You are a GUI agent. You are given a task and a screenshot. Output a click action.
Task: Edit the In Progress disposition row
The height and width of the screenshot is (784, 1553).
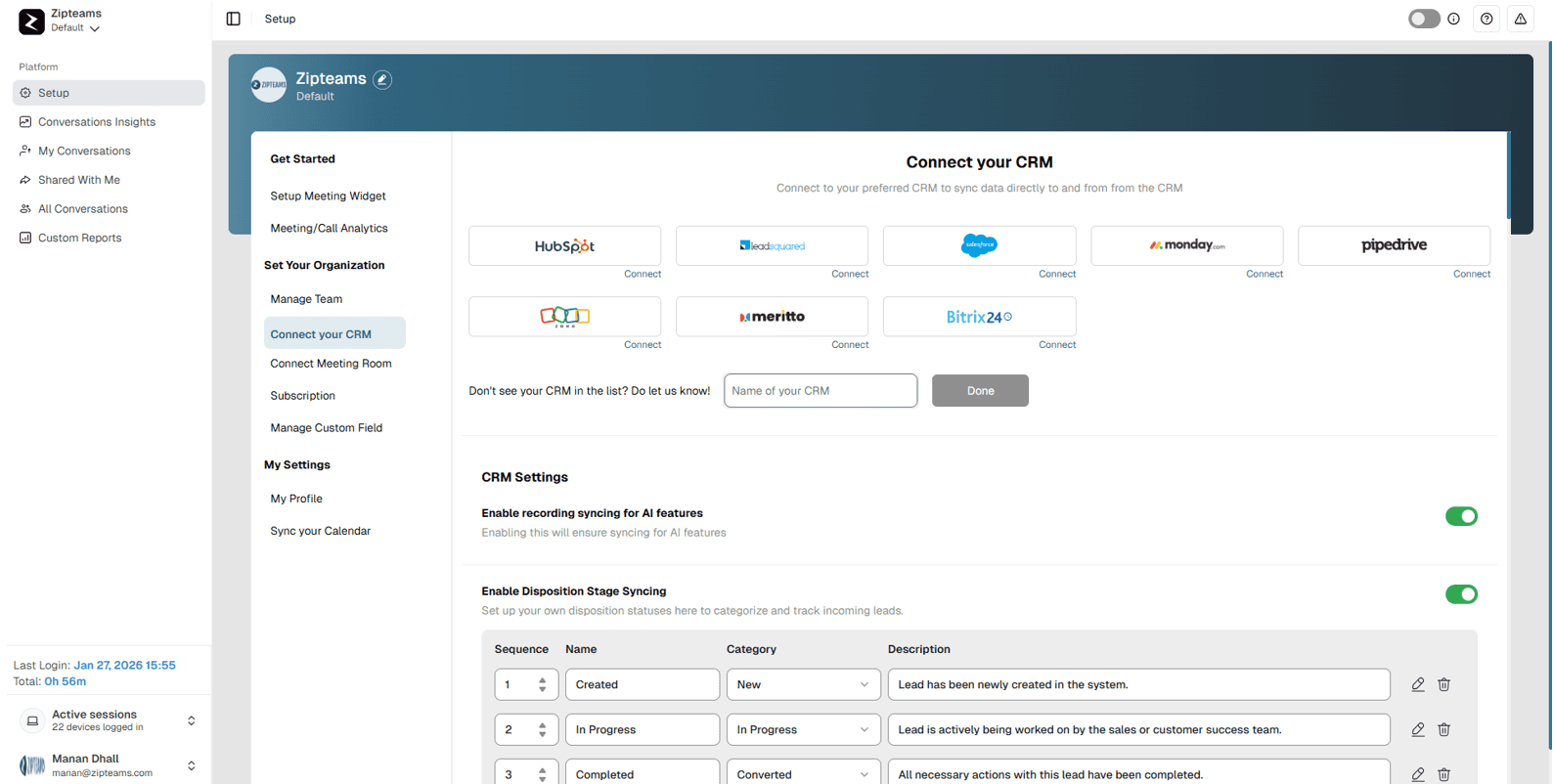[x=1417, y=729]
